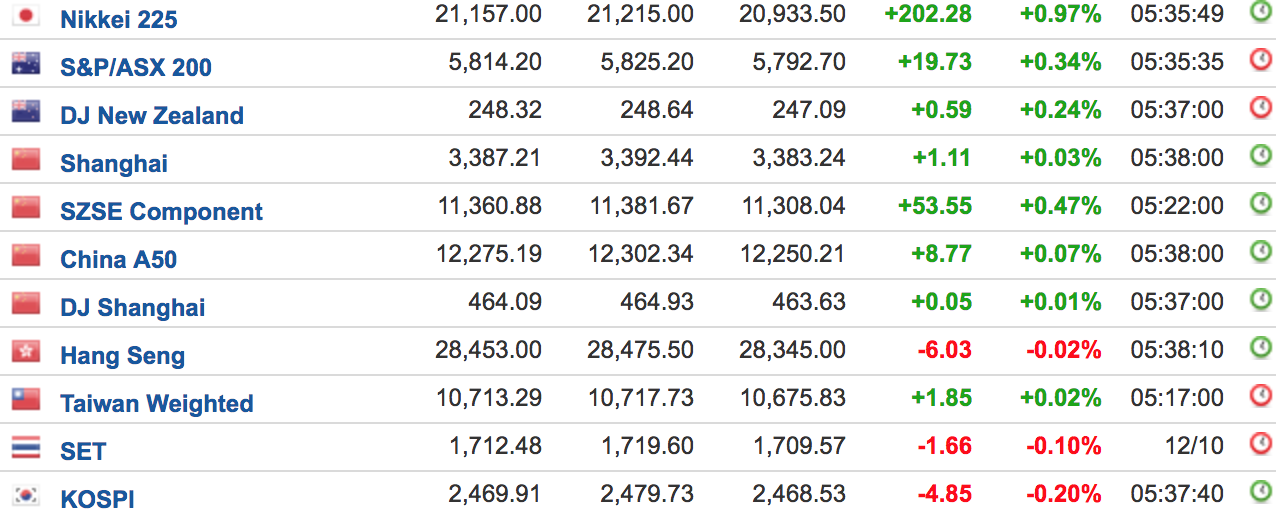Open the Hang Seng index link
This screenshot has width=1276, height=516.
click(123, 356)
